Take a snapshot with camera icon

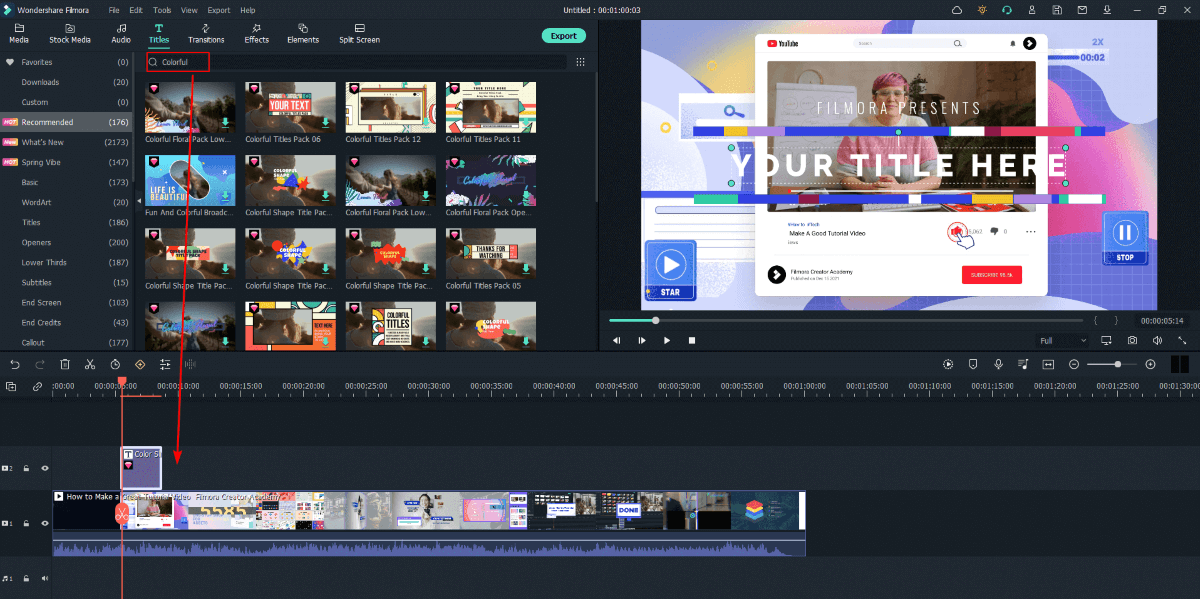click(x=1132, y=340)
